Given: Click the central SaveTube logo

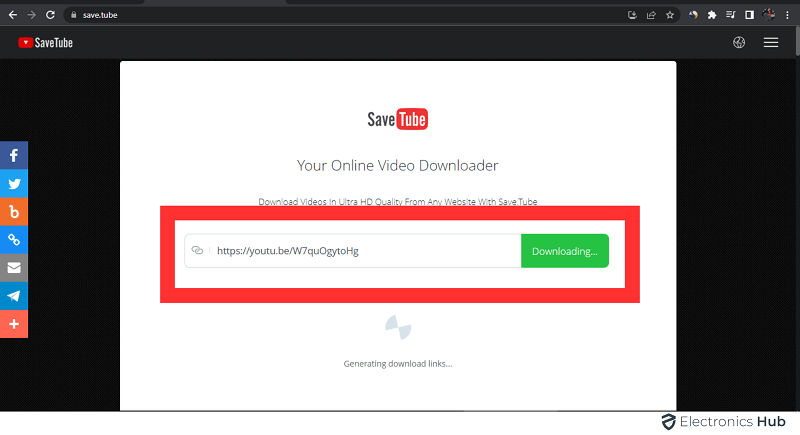Looking at the screenshot, I should [x=397, y=119].
